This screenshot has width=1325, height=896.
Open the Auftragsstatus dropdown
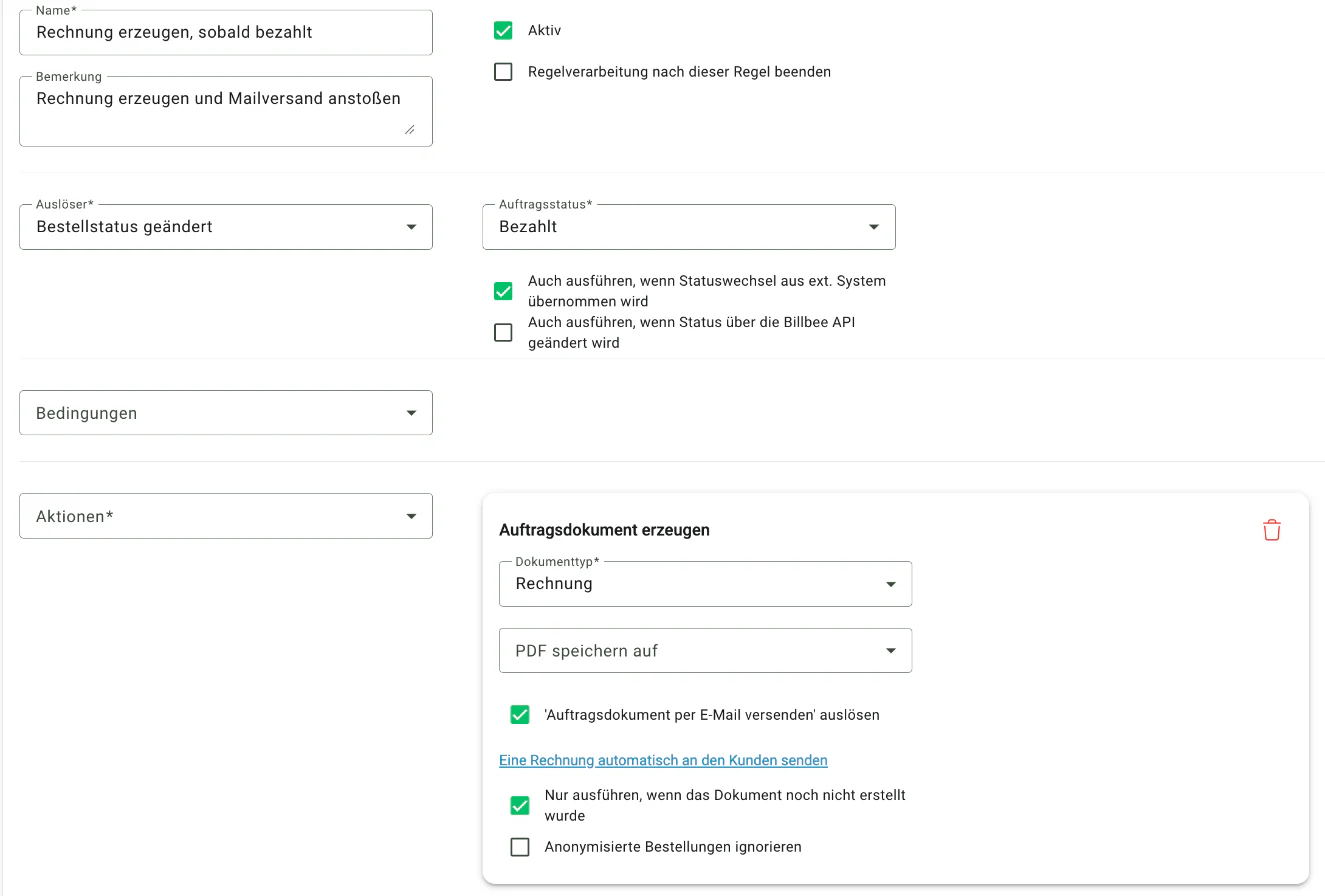[x=689, y=227]
